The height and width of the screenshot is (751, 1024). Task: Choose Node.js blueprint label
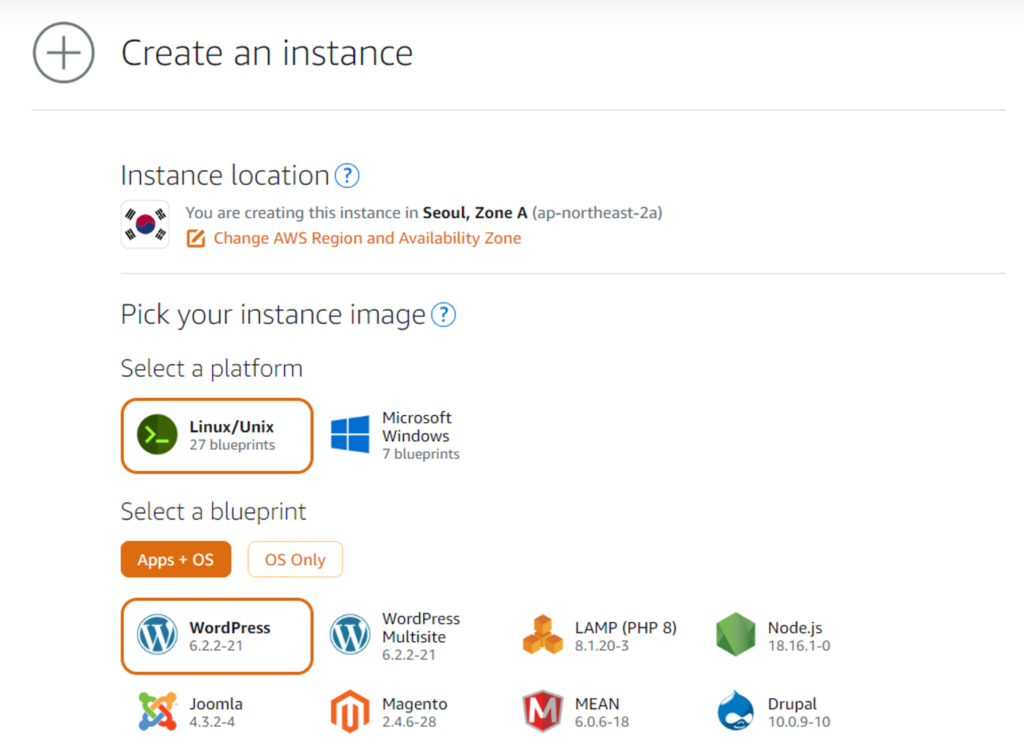(795, 628)
